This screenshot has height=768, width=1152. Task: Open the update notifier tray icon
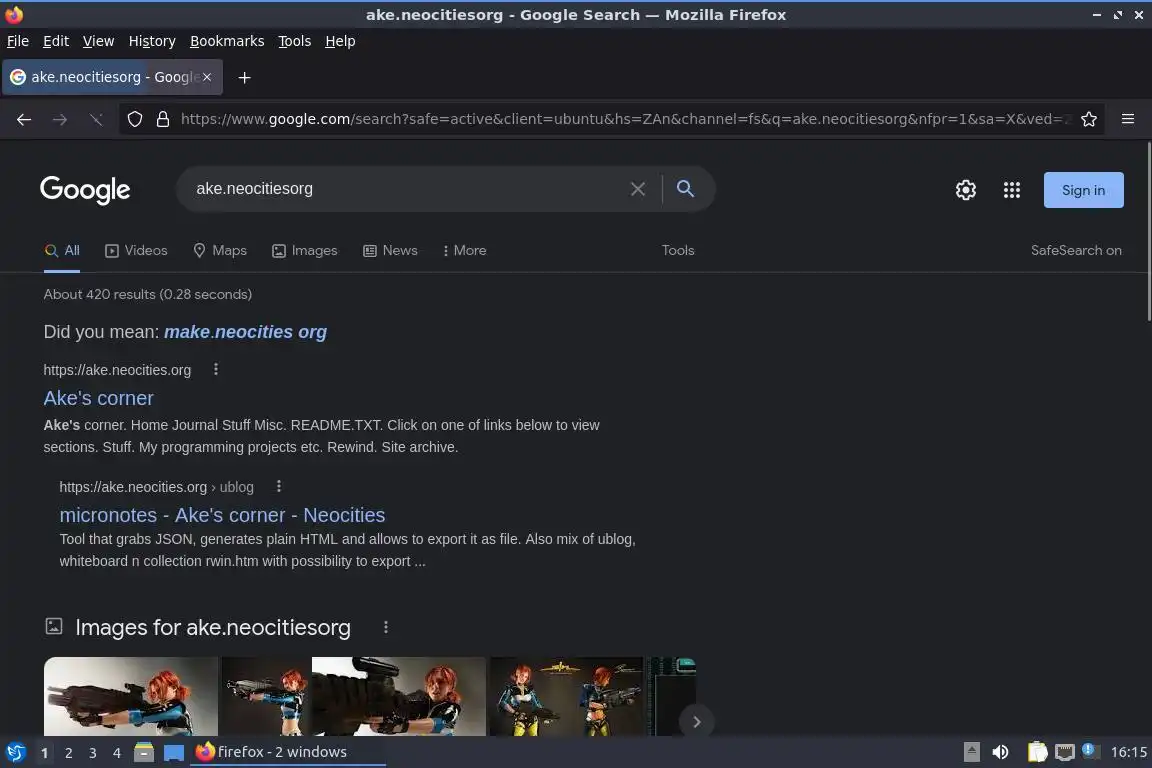coord(1090,751)
